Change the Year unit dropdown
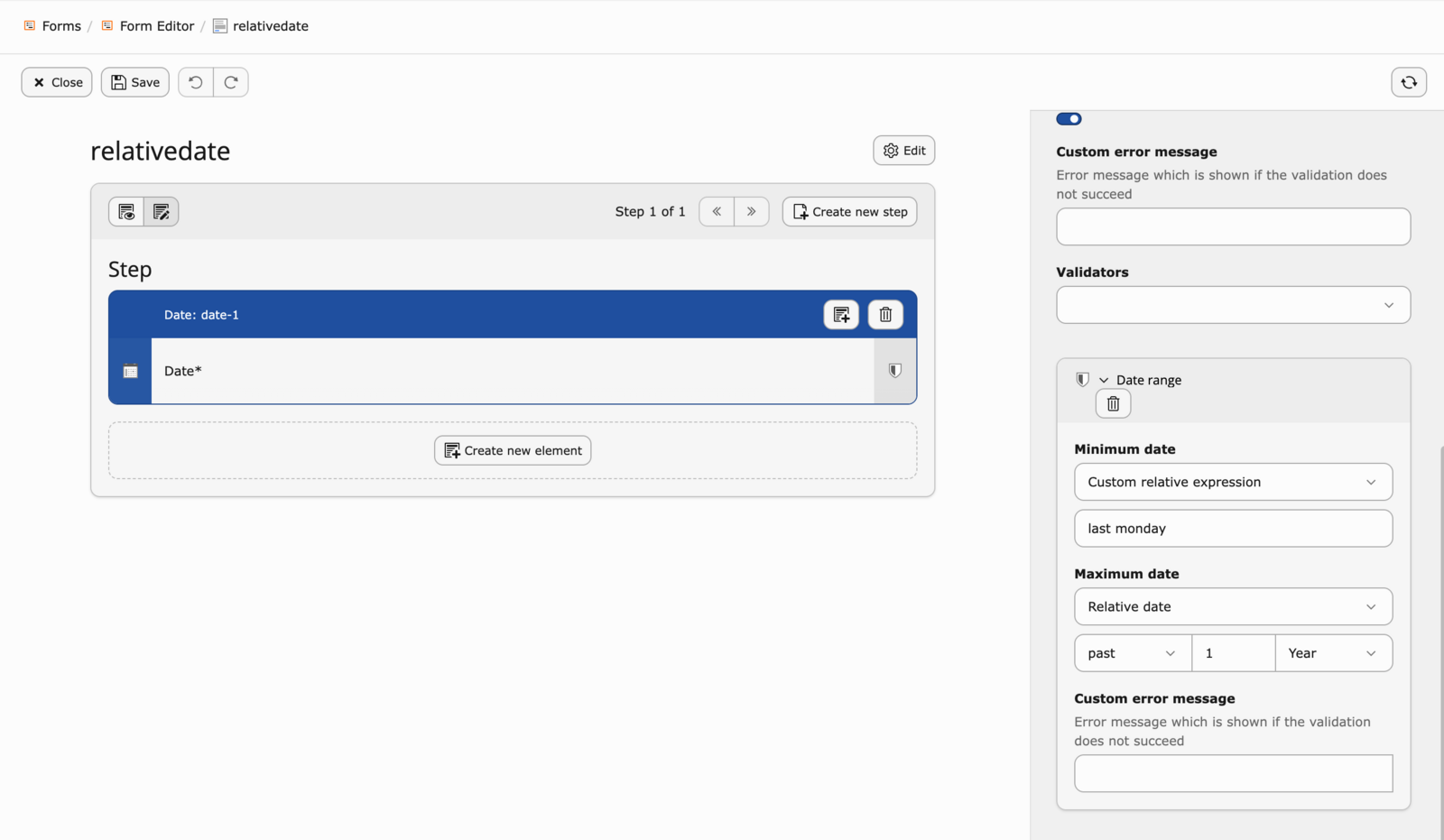Viewport: 1444px width, 840px height. (1332, 653)
